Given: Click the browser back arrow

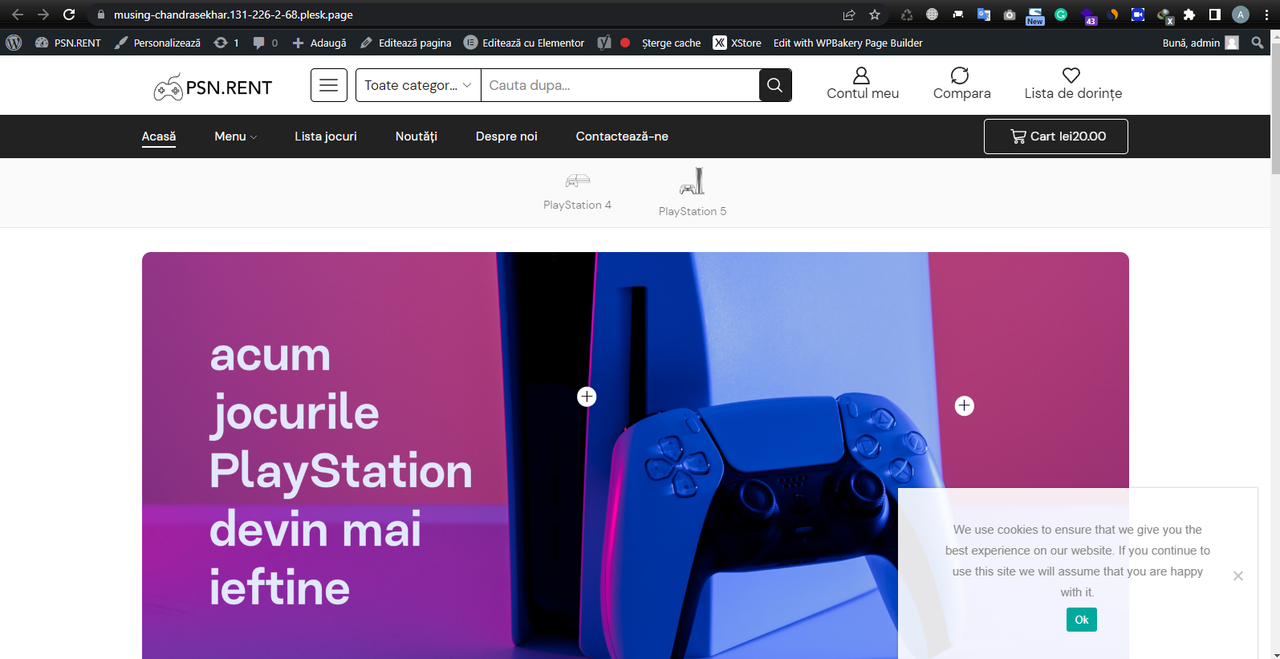Looking at the screenshot, I should [17, 15].
